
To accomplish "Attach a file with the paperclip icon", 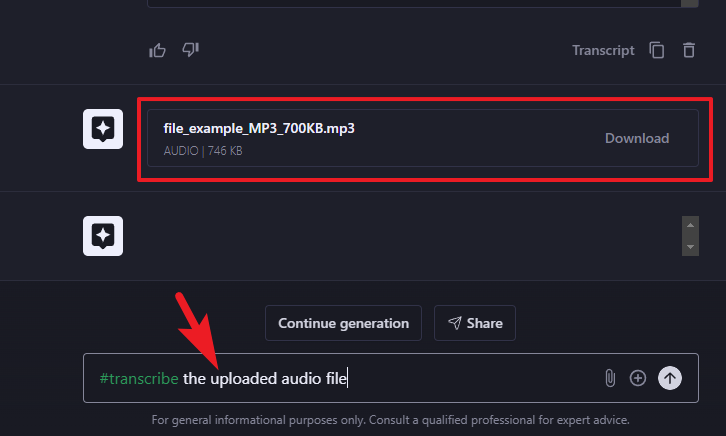I will click(x=610, y=378).
